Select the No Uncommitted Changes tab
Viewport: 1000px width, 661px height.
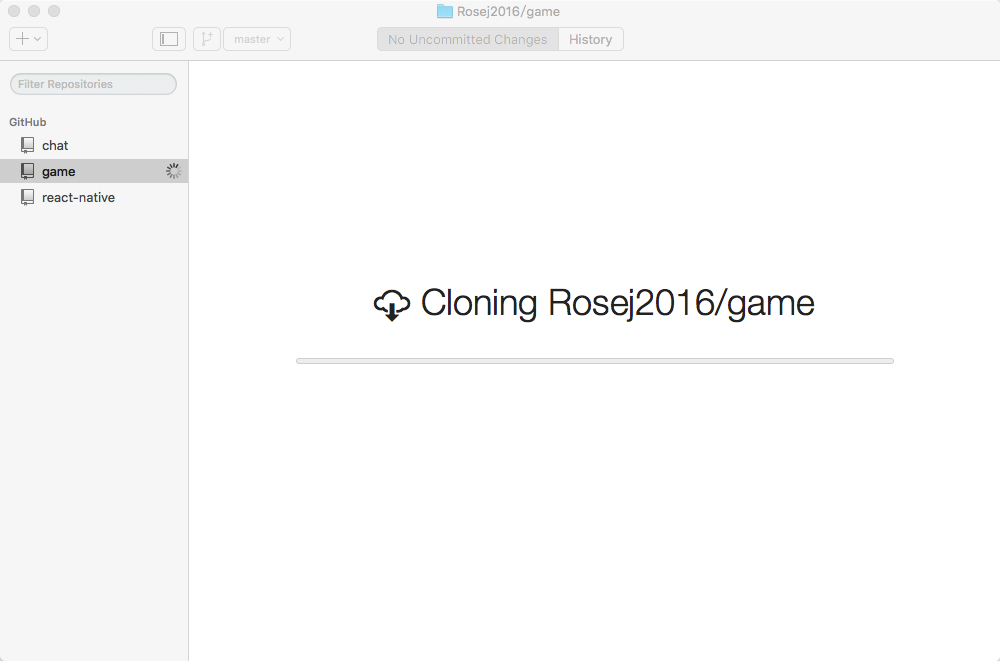tap(467, 39)
